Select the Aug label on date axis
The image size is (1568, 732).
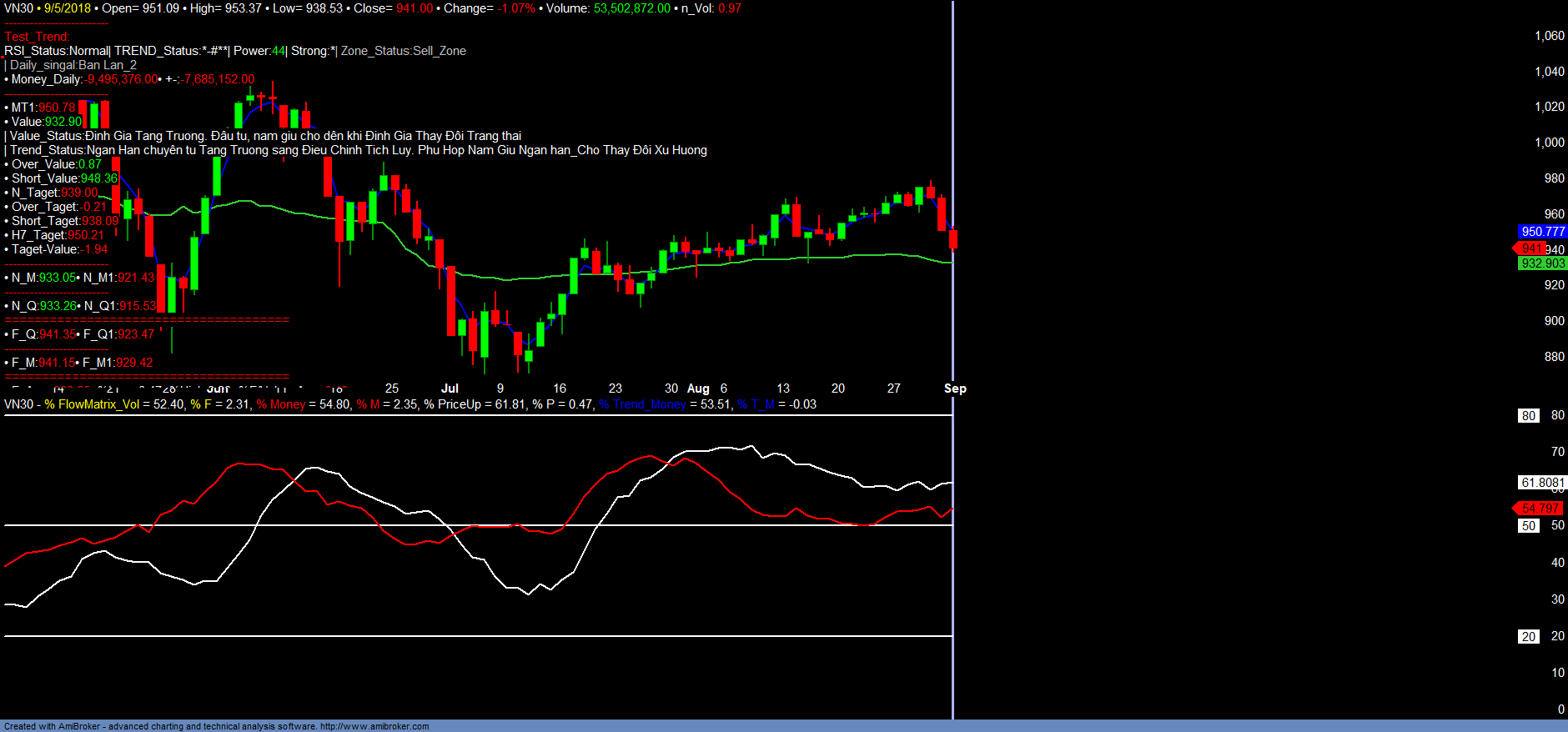point(698,389)
